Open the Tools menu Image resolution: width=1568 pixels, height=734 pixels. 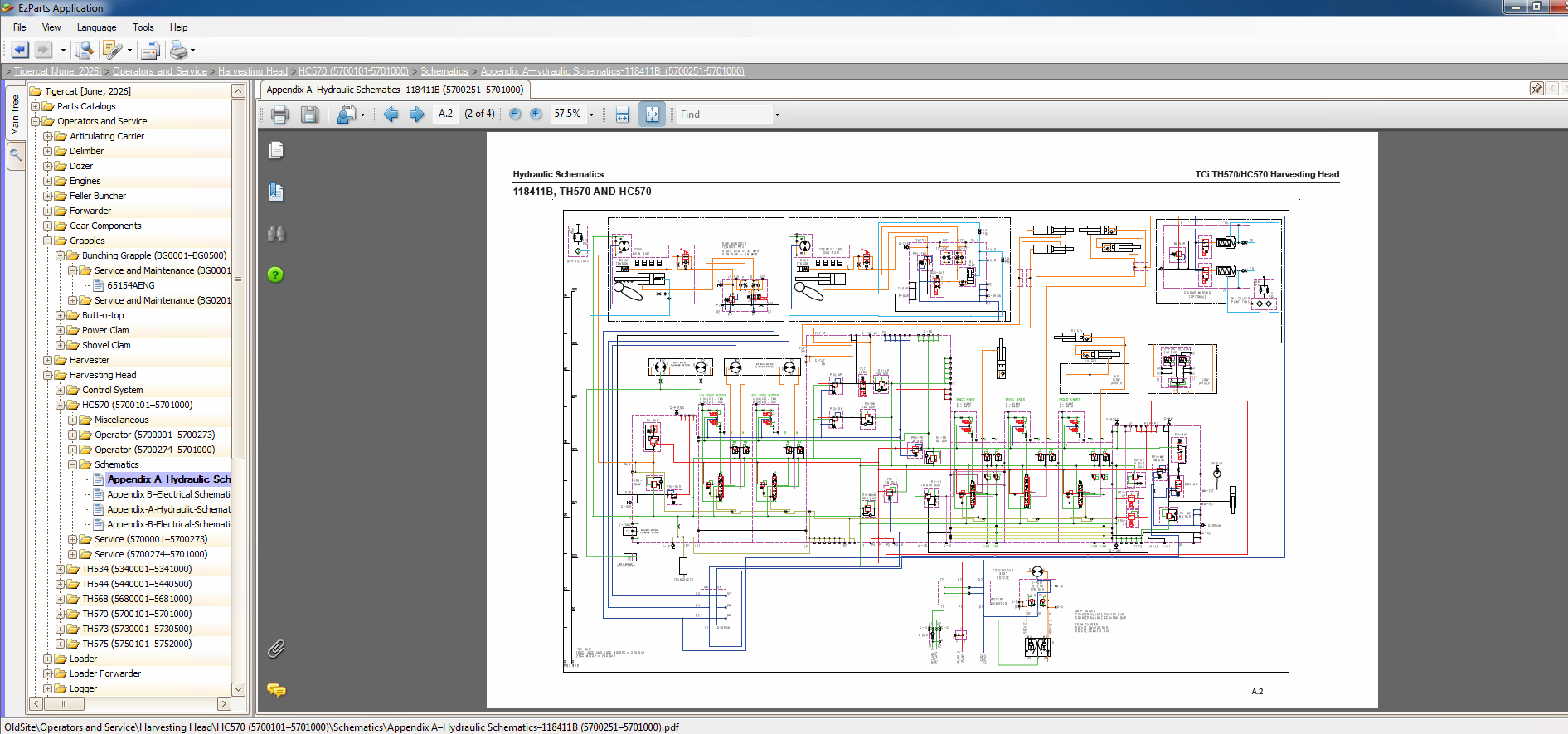pyautogui.click(x=143, y=27)
